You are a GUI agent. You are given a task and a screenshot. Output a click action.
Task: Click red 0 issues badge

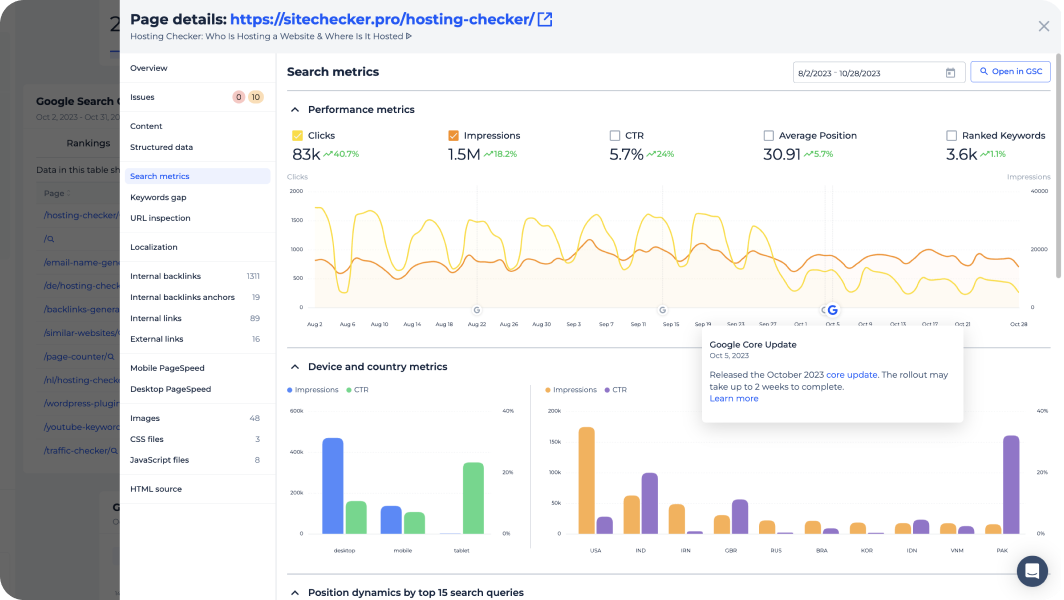[x=239, y=97]
